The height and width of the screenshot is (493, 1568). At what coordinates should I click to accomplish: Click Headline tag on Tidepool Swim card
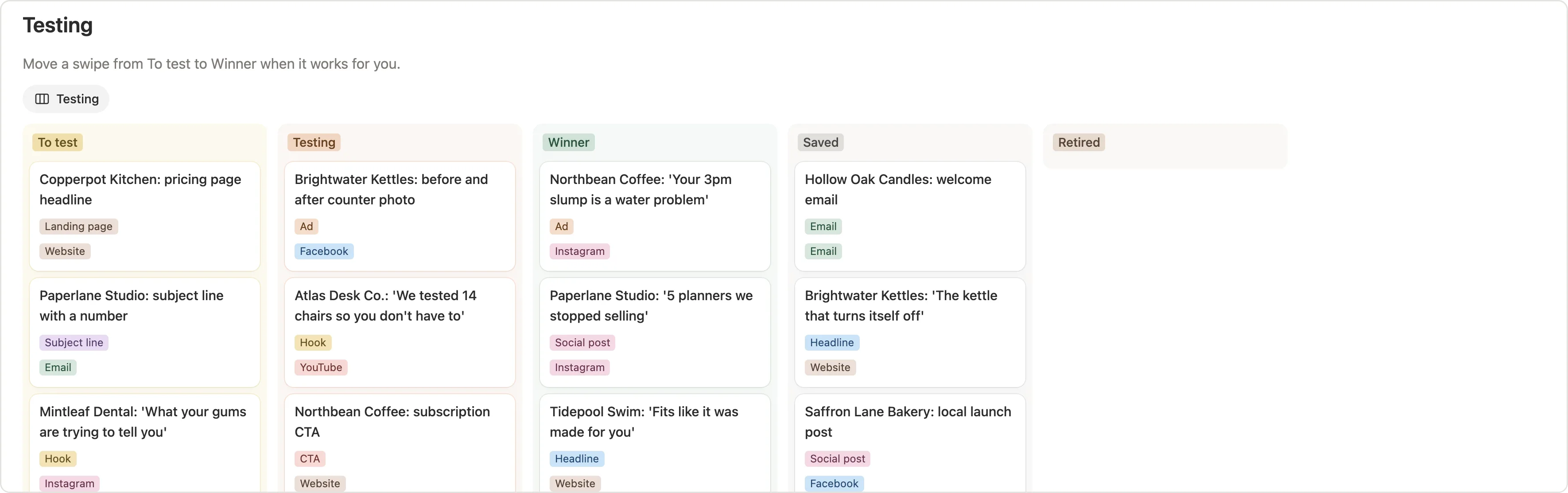[577, 459]
